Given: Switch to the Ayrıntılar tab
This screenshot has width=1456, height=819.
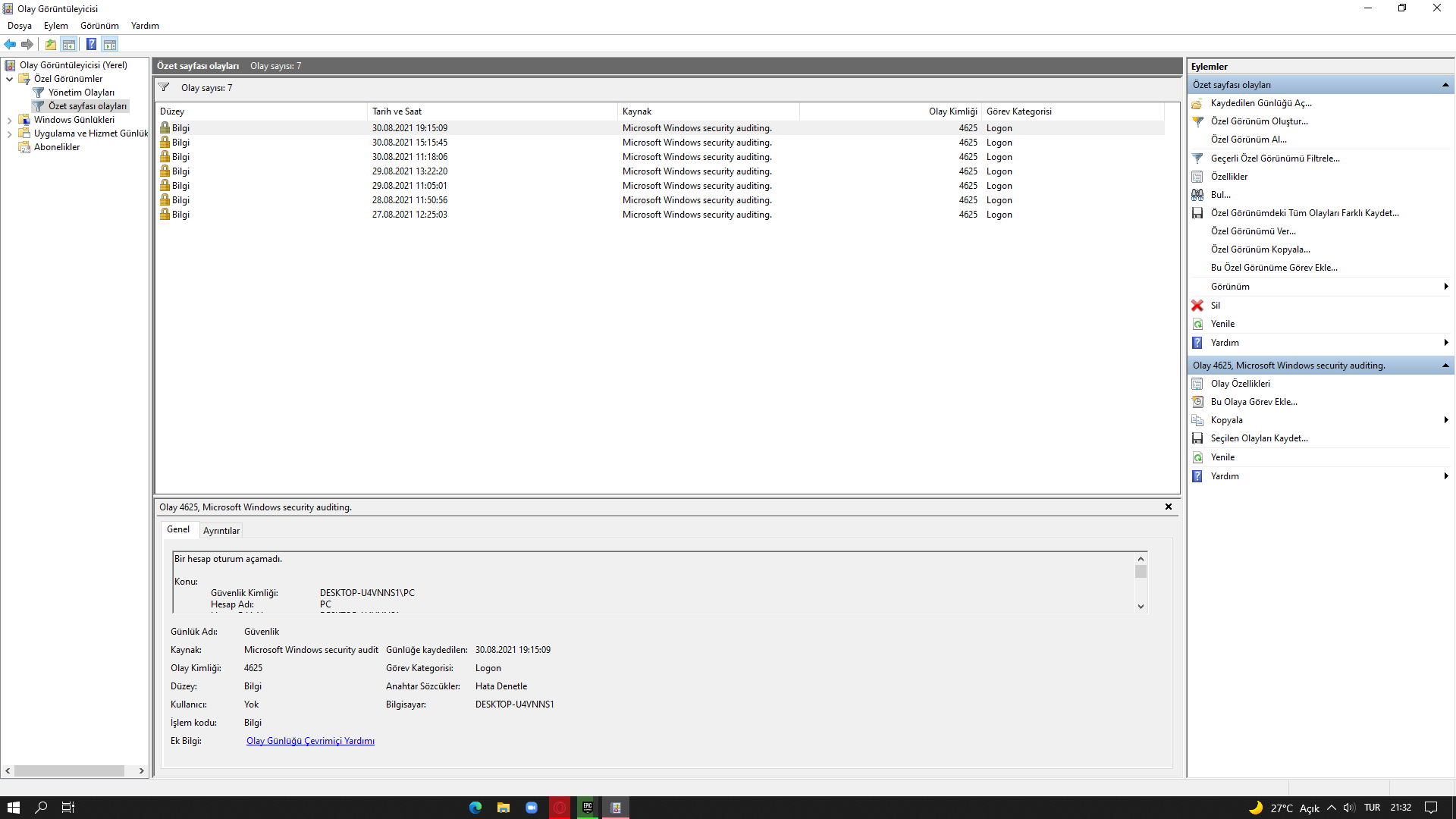Looking at the screenshot, I should (221, 531).
